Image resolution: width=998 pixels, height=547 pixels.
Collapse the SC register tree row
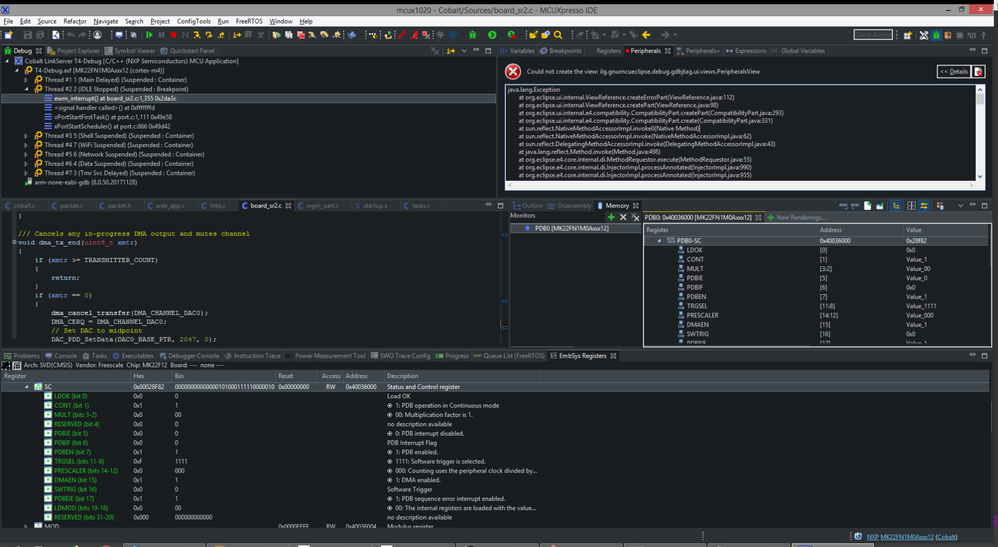click(27, 386)
